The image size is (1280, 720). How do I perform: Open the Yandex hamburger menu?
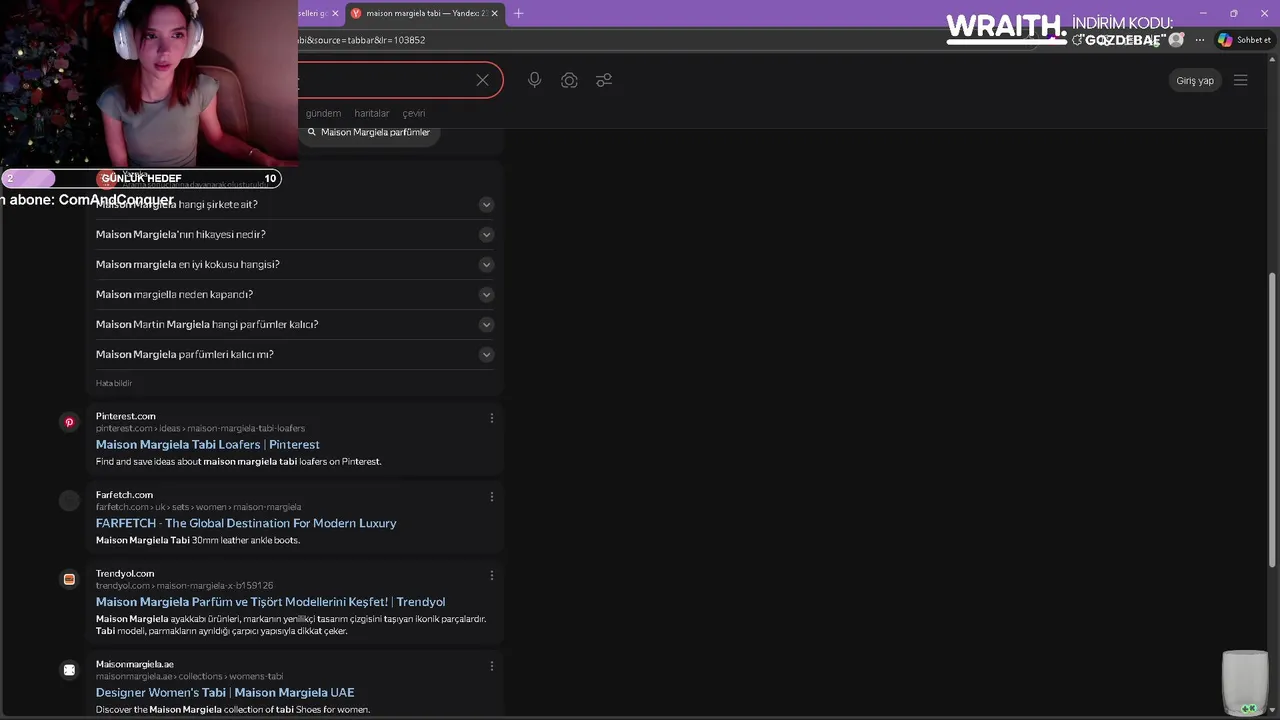(x=1241, y=80)
